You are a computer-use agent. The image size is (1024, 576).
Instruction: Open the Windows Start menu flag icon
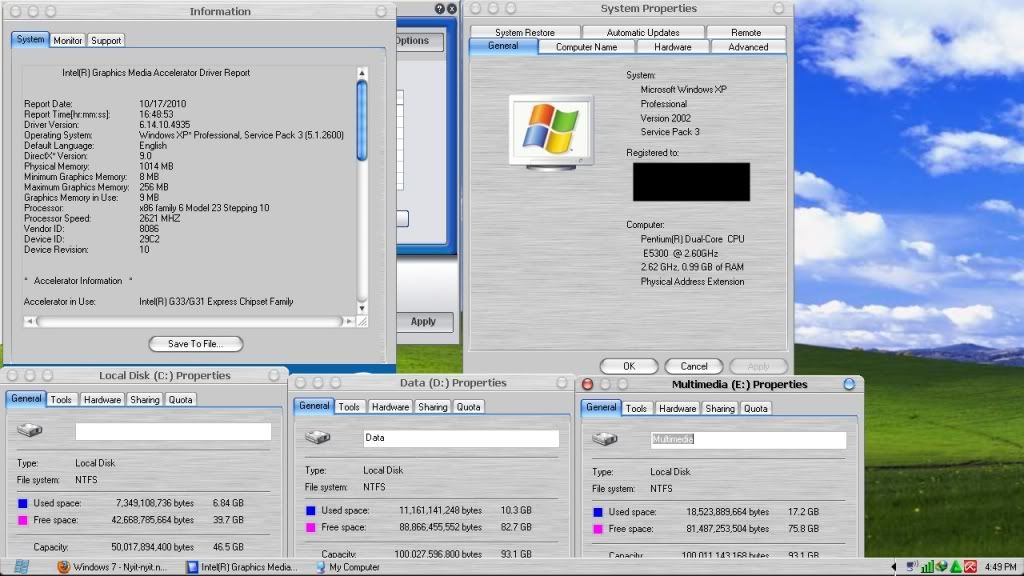pyautogui.click(x=22, y=566)
